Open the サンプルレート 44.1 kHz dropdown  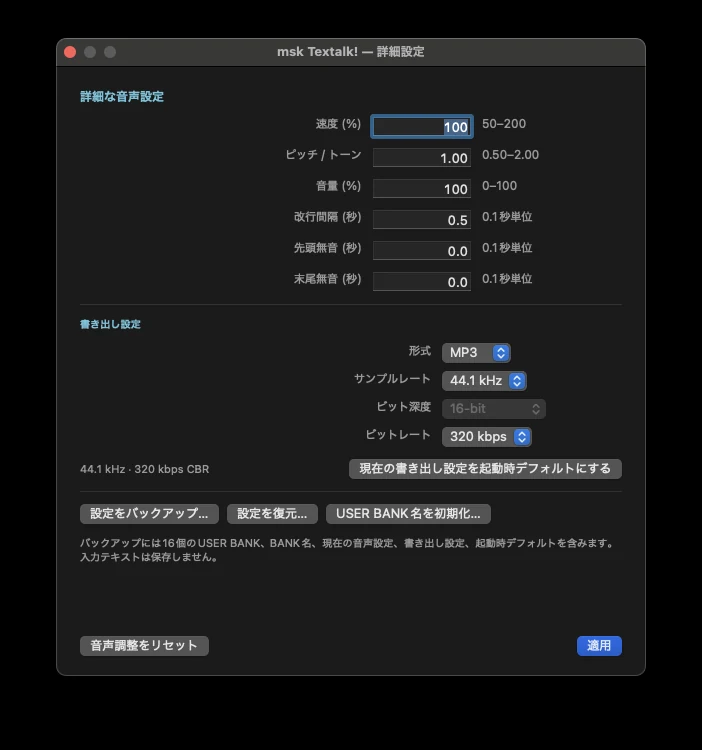(x=484, y=381)
